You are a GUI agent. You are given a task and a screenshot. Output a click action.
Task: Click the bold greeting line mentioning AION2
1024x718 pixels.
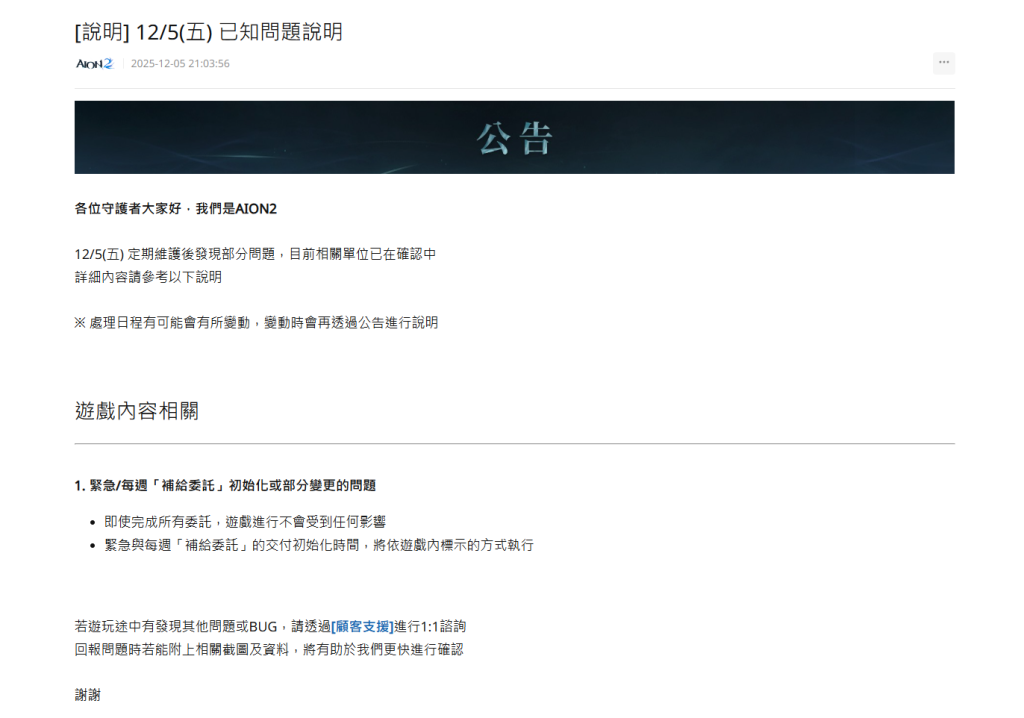[x=175, y=208]
